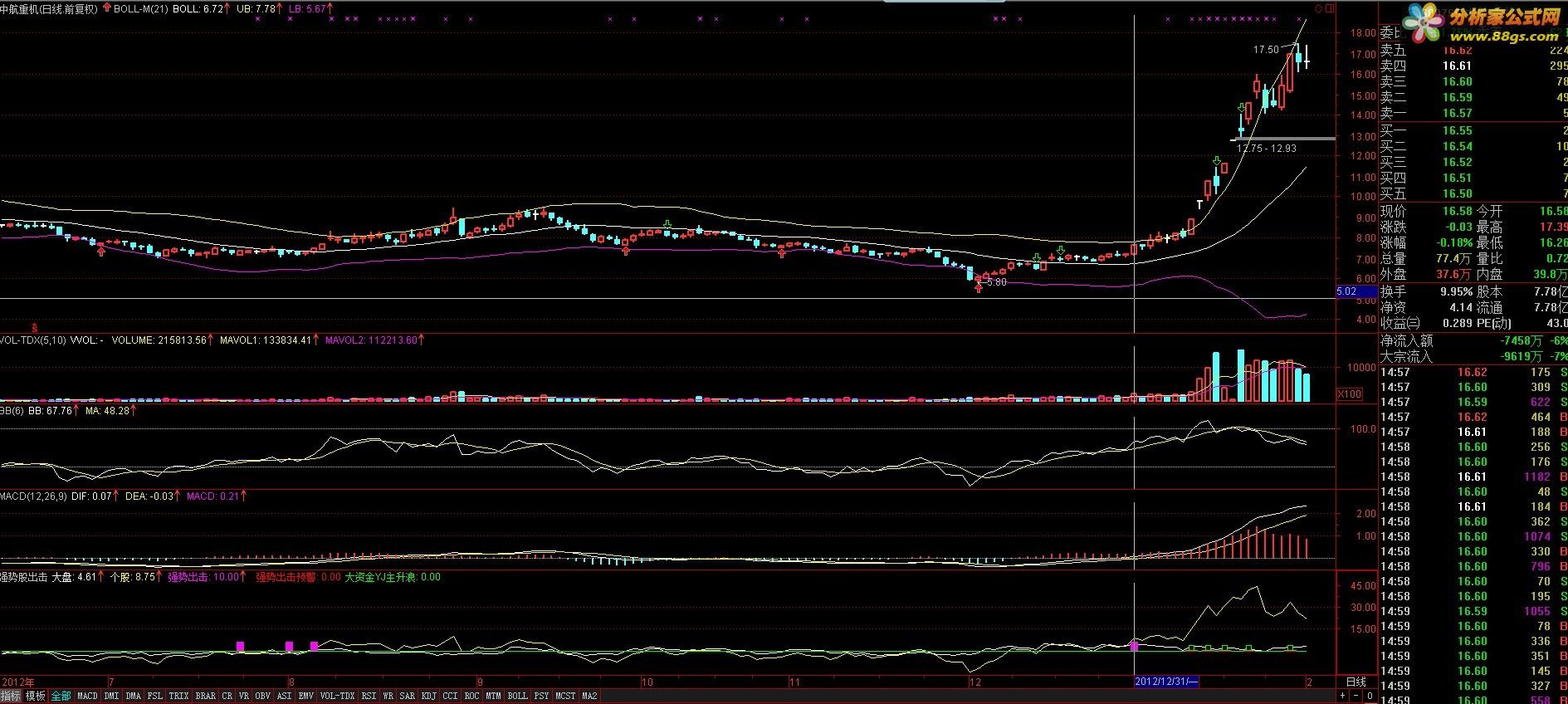The height and width of the screenshot is (704, 1568).
Task: Click the 买一 price 16.55
Action: click(x=1457, y=130)
